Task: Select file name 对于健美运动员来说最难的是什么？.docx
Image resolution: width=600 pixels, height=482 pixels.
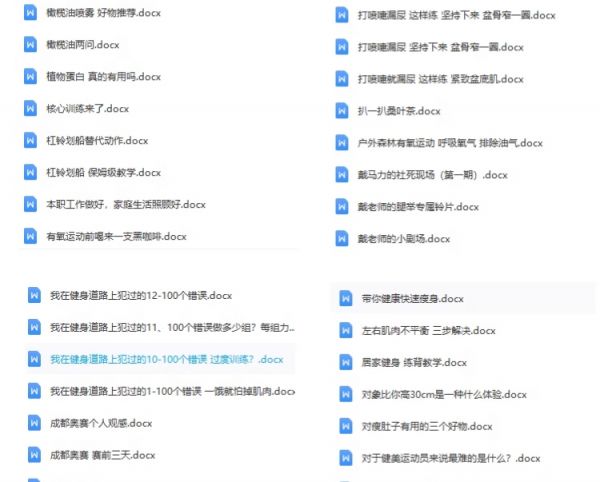Action: click(451, 458)
